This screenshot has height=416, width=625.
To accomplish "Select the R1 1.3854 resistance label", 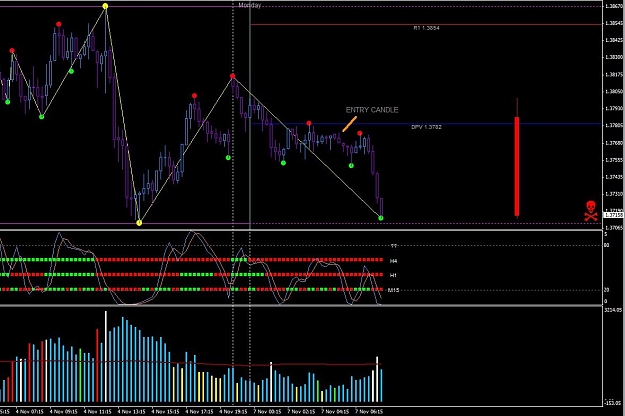I will (x=426, y=28).
